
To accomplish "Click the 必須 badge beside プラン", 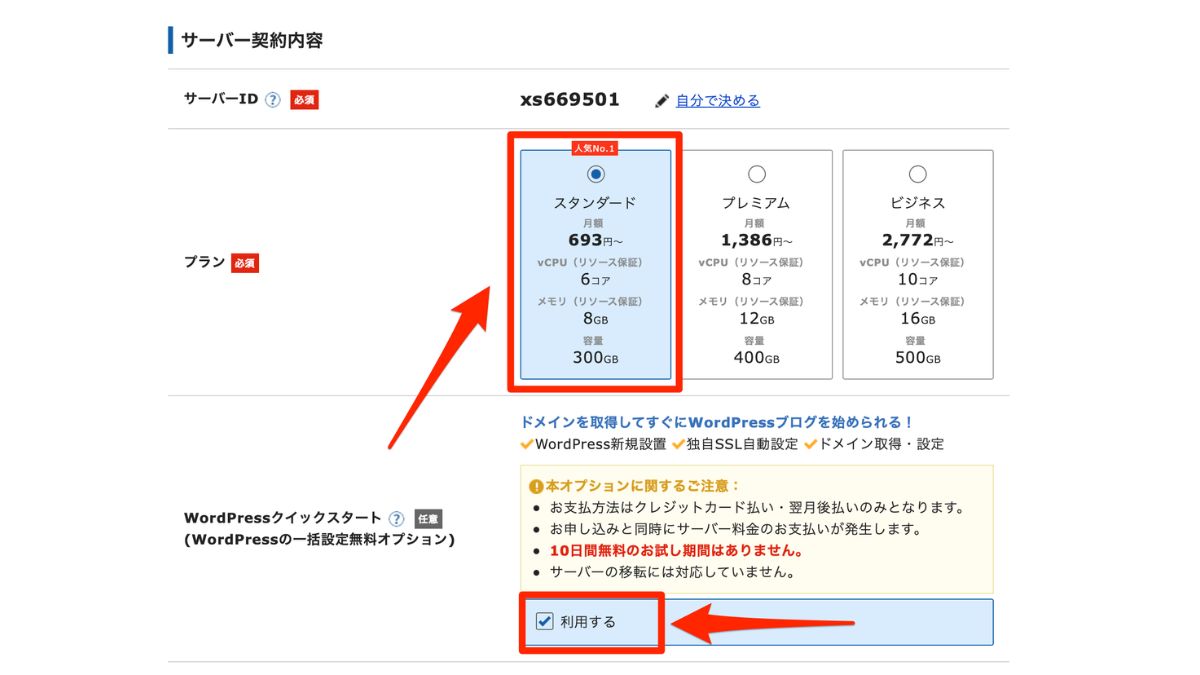I will [245, 262].
